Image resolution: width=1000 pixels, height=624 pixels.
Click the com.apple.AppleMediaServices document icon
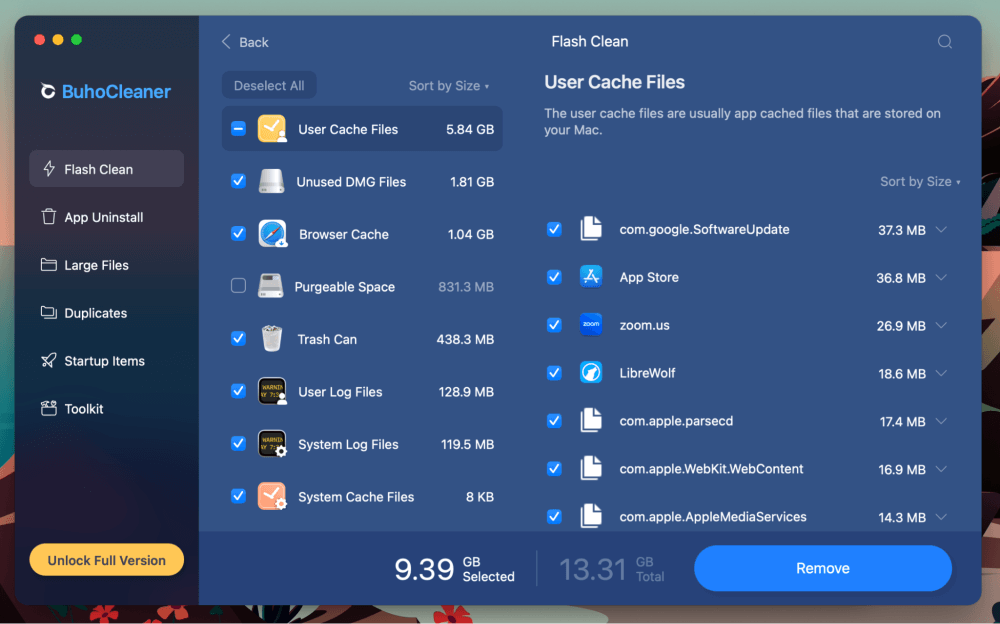point(591,516)
